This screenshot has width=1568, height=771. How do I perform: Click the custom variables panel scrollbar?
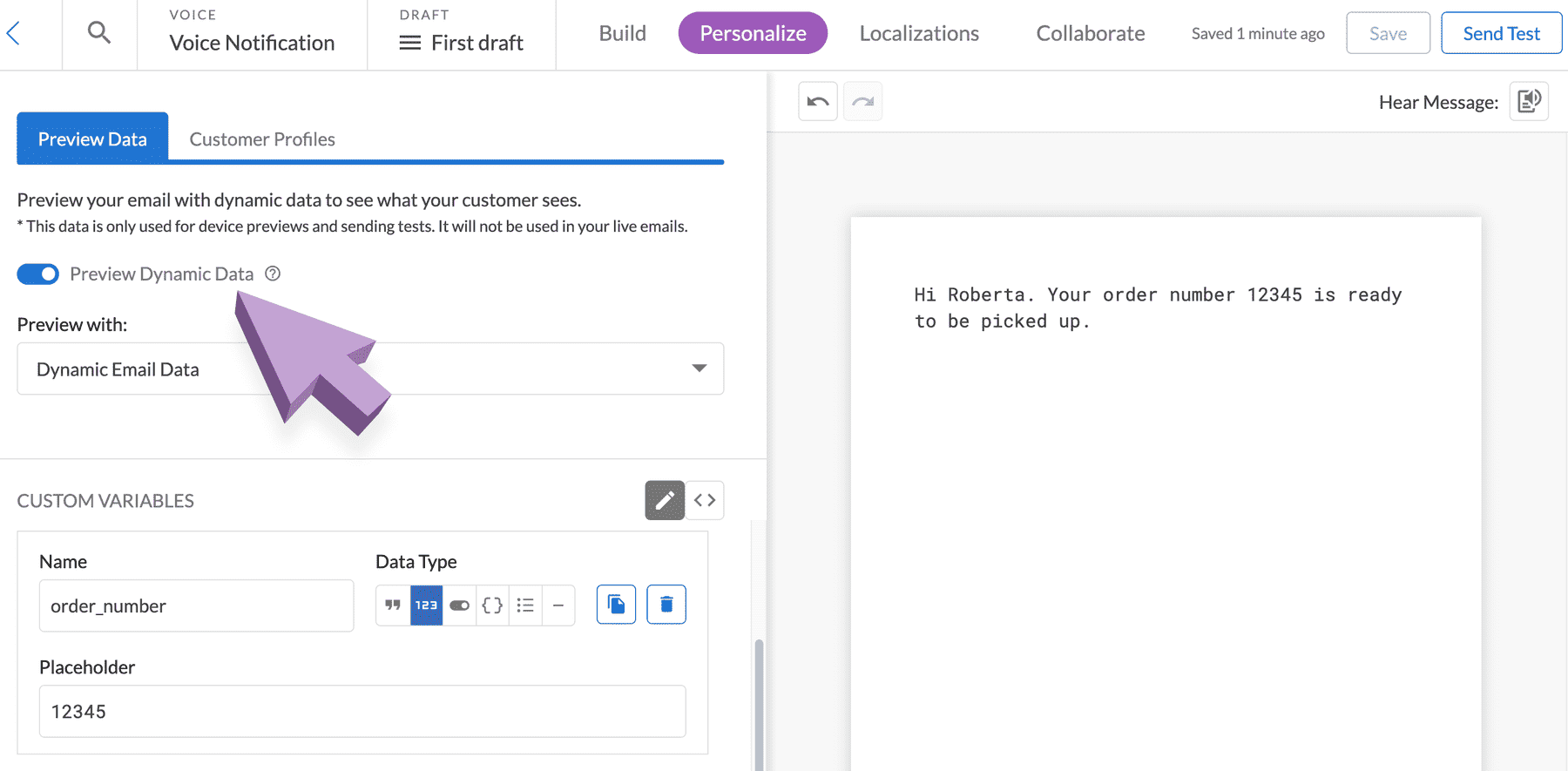(x=759, y=704)
